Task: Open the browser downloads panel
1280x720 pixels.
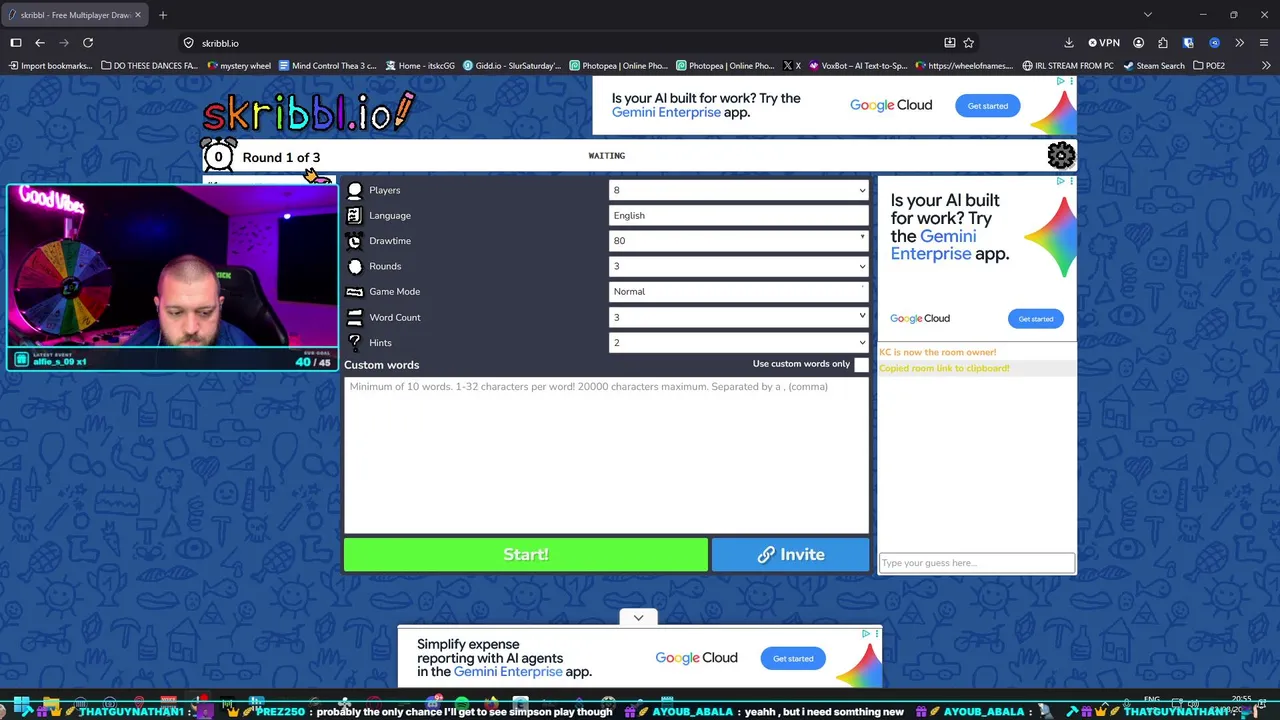Action: (x=1068, y=43)
